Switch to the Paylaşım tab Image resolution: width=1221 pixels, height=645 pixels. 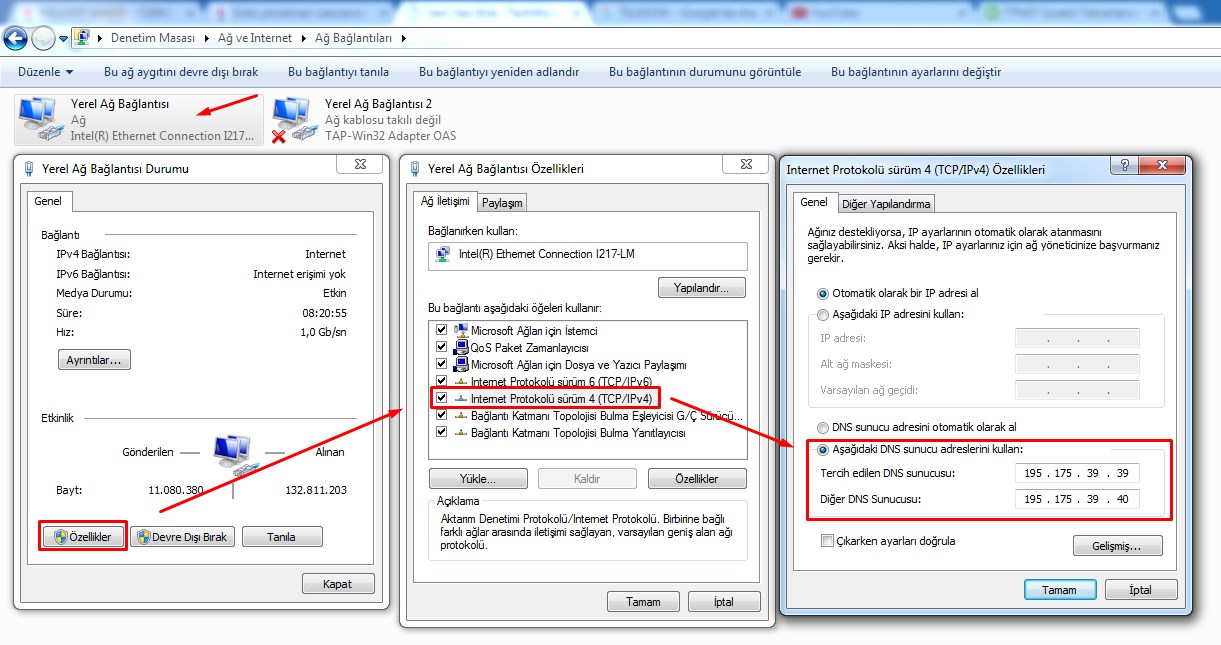click(502, 203)
